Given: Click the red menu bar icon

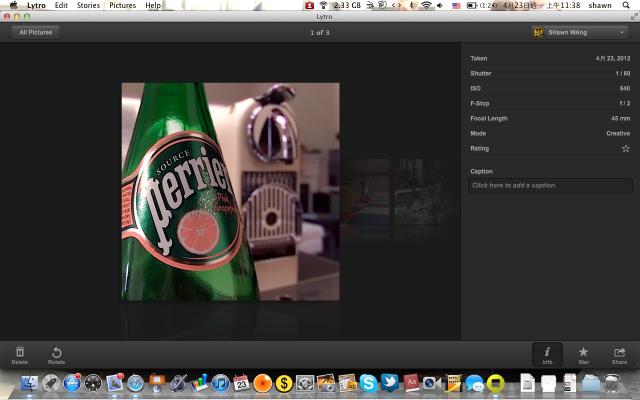Looking at the screenshot, I should click(309, 5).
